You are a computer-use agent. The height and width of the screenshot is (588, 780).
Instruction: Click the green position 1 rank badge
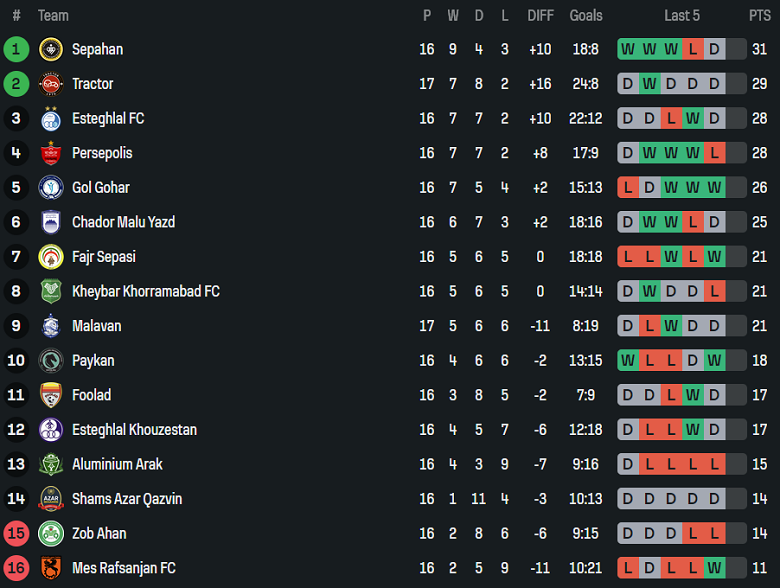[x=16, y=49]
